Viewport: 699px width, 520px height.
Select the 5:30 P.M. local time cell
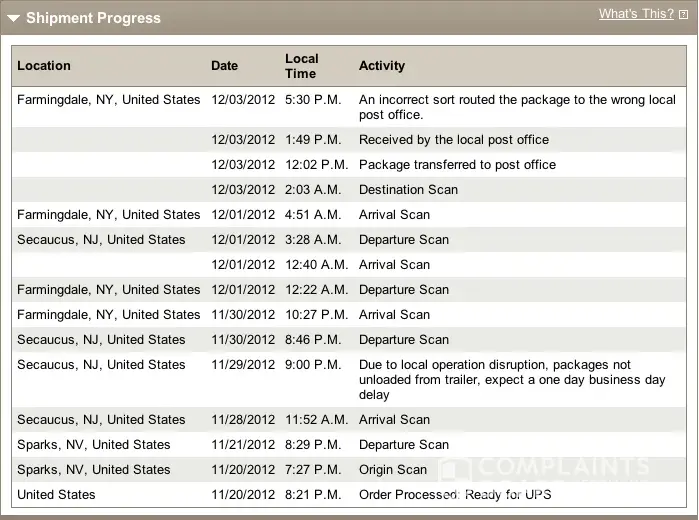click(x=312, y=100)
